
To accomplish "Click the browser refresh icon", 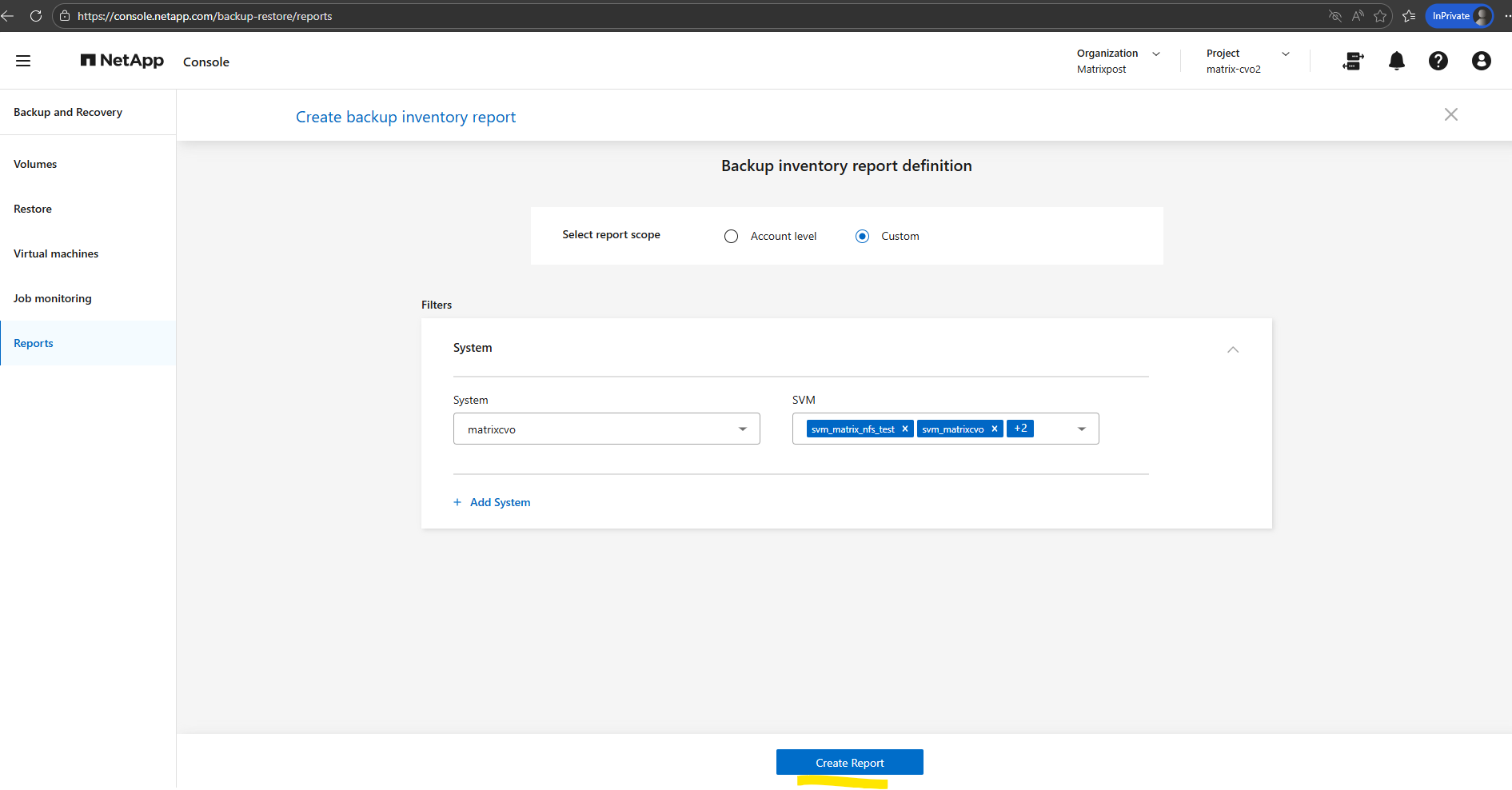I will (36, 16).
